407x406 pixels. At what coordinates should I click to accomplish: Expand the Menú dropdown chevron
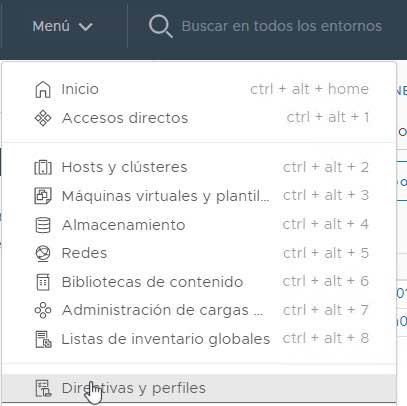click(86, 26)
